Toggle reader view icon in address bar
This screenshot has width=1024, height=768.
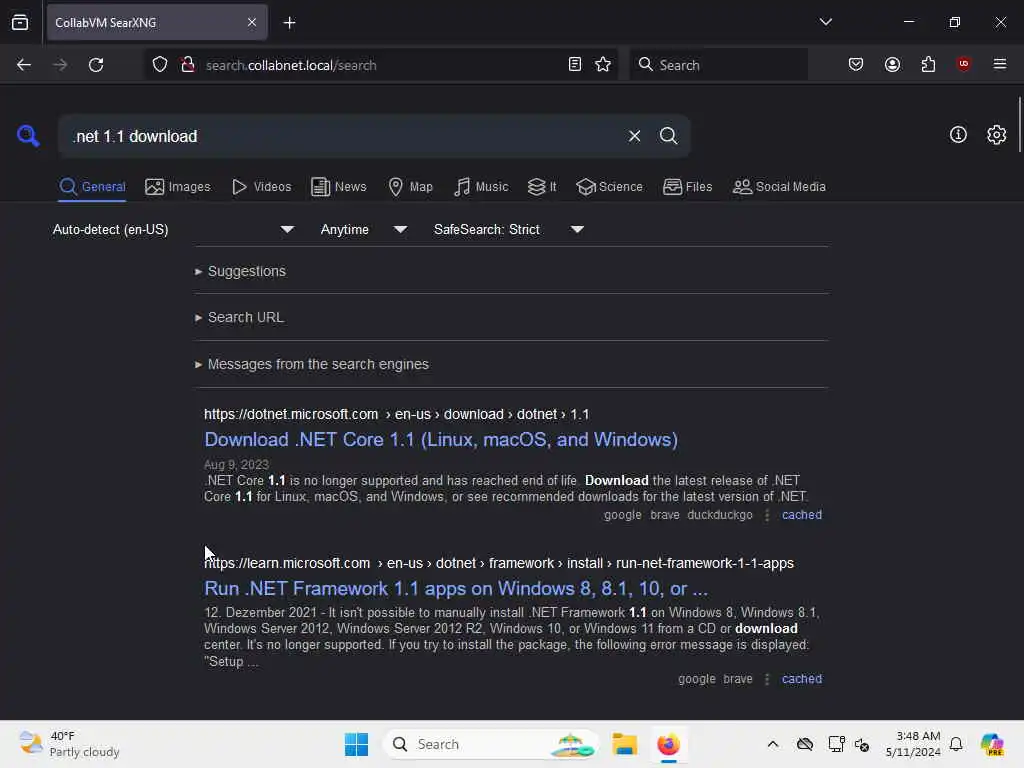[x=575, y=65]
